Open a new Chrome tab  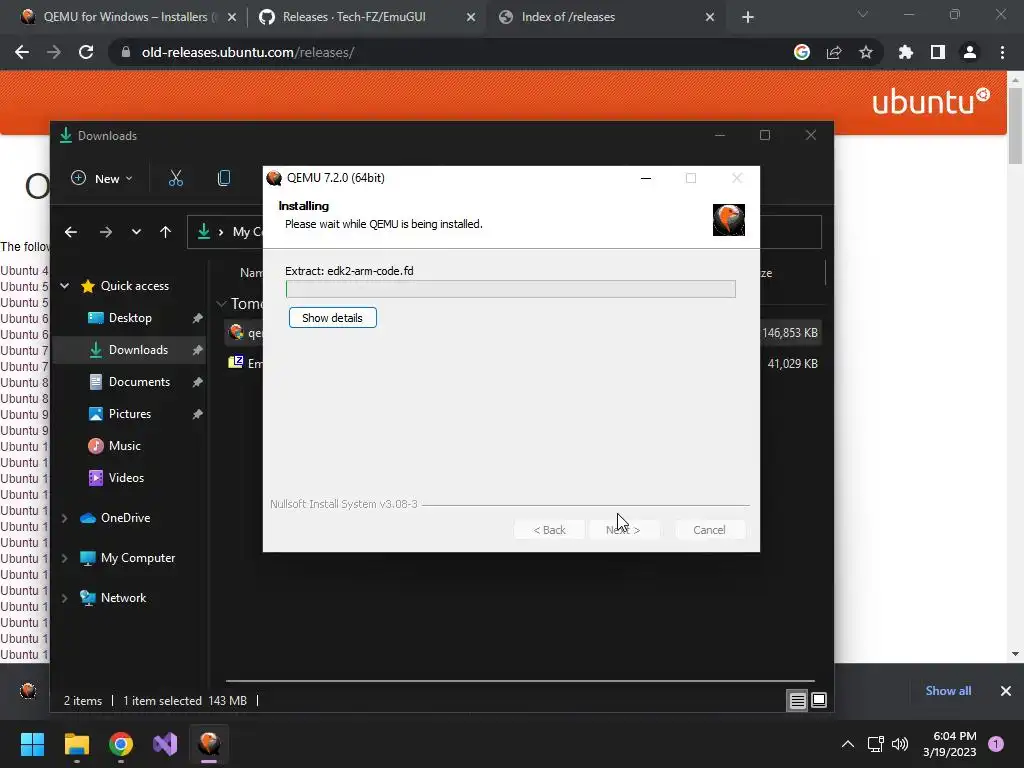click(x=748, y=18)
